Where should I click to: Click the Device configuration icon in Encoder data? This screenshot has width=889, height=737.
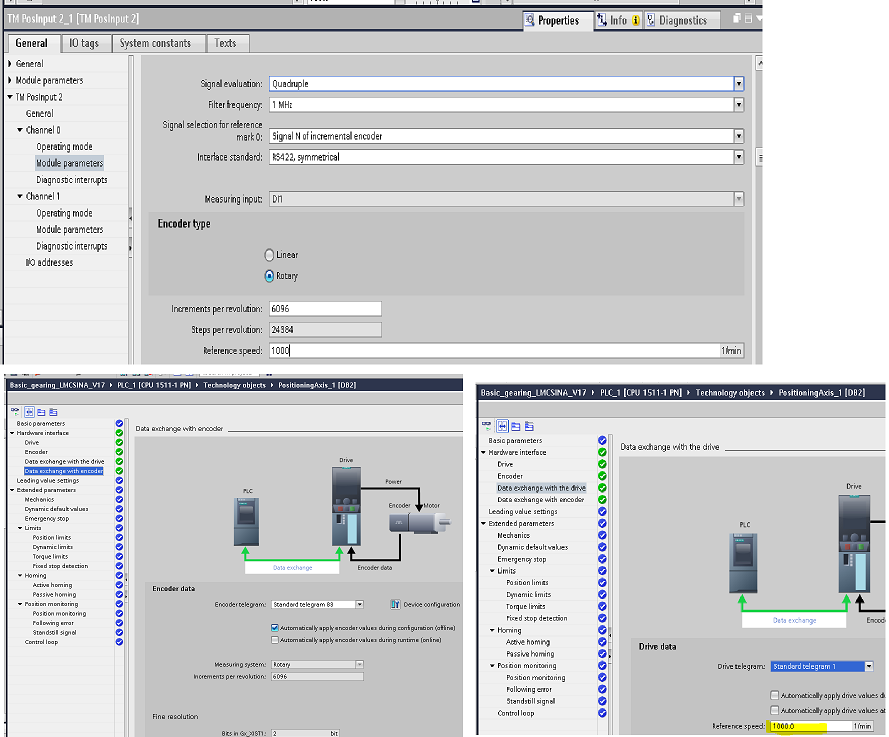pos(393,604)
